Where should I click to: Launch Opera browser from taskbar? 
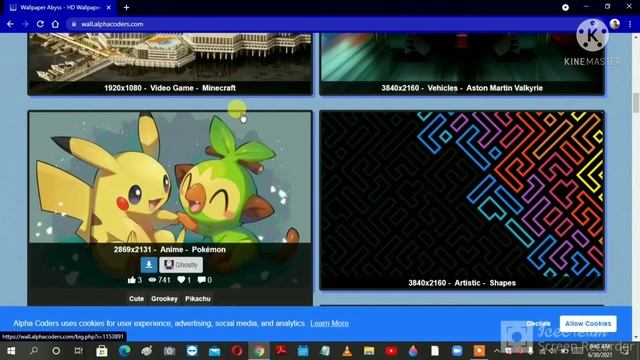(x=237, y=351)
